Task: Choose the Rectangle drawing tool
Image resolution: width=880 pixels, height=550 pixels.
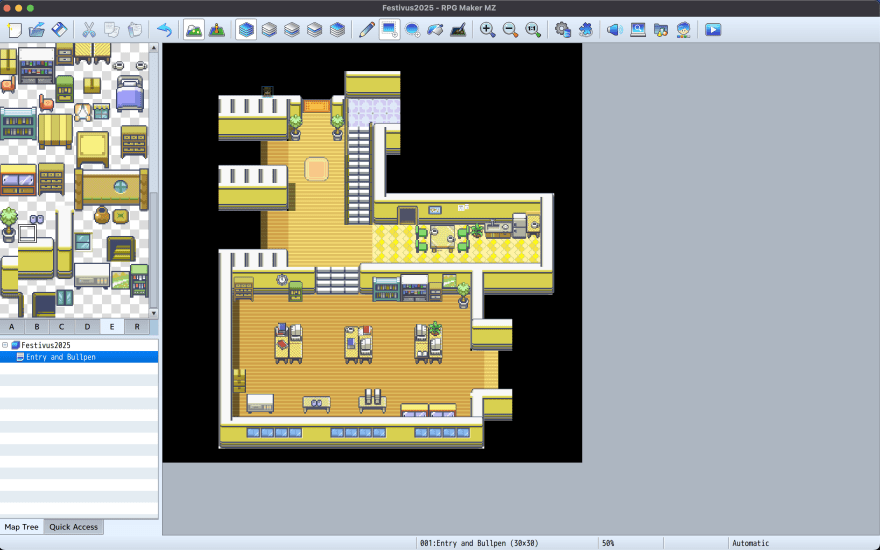Action: pos(389,30)
